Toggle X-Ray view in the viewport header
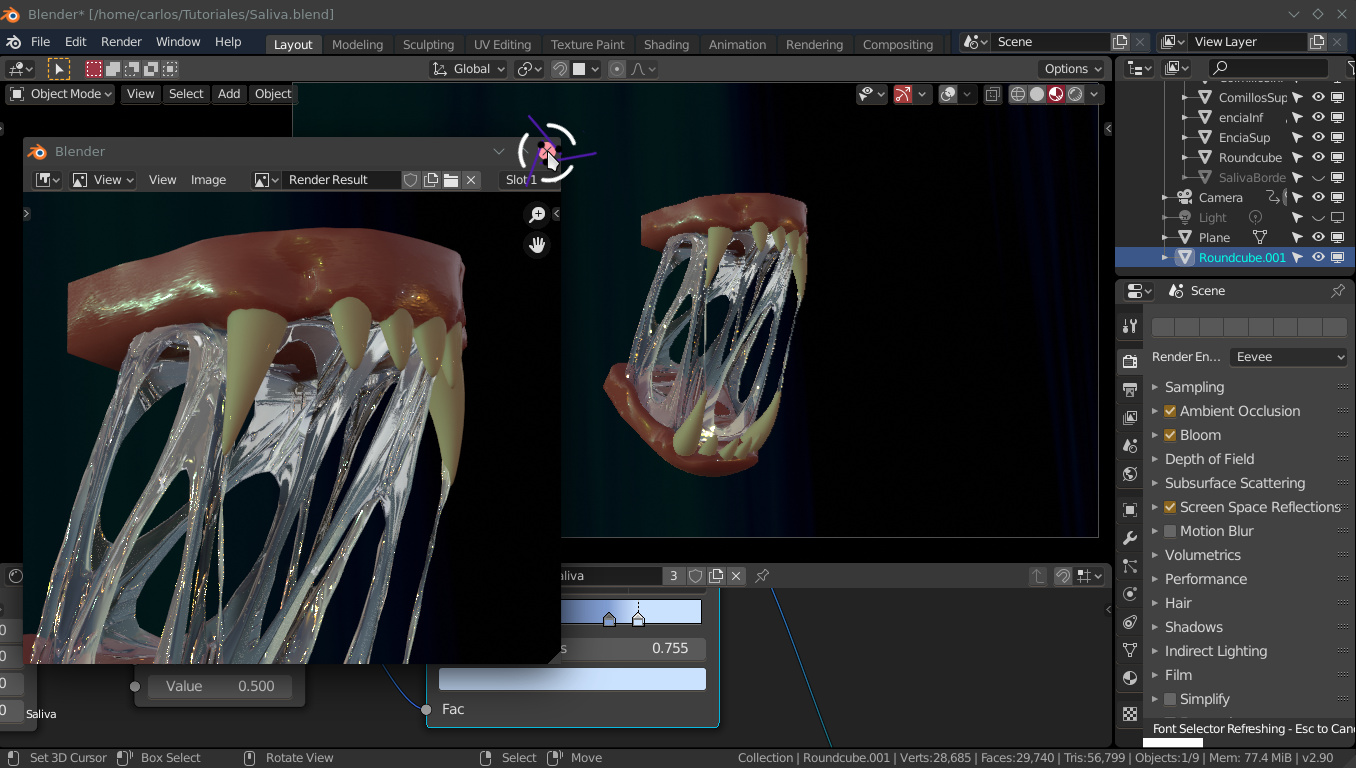Screen dimensions: 1356x768 pos(992,94)
